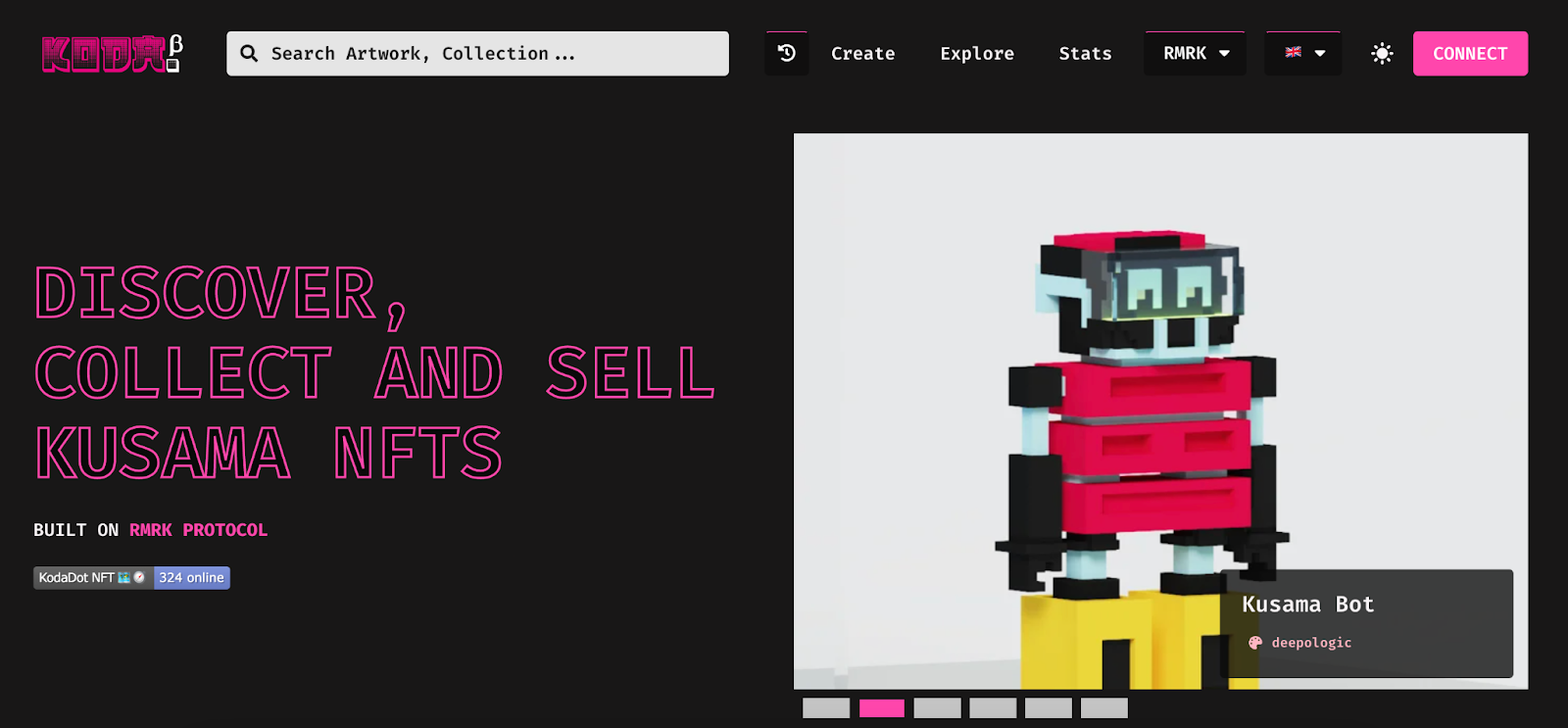The width and height of the screenshot is (1568, 728).
Task: Open the Kusama Bot title link
Action: [1308, 605]
